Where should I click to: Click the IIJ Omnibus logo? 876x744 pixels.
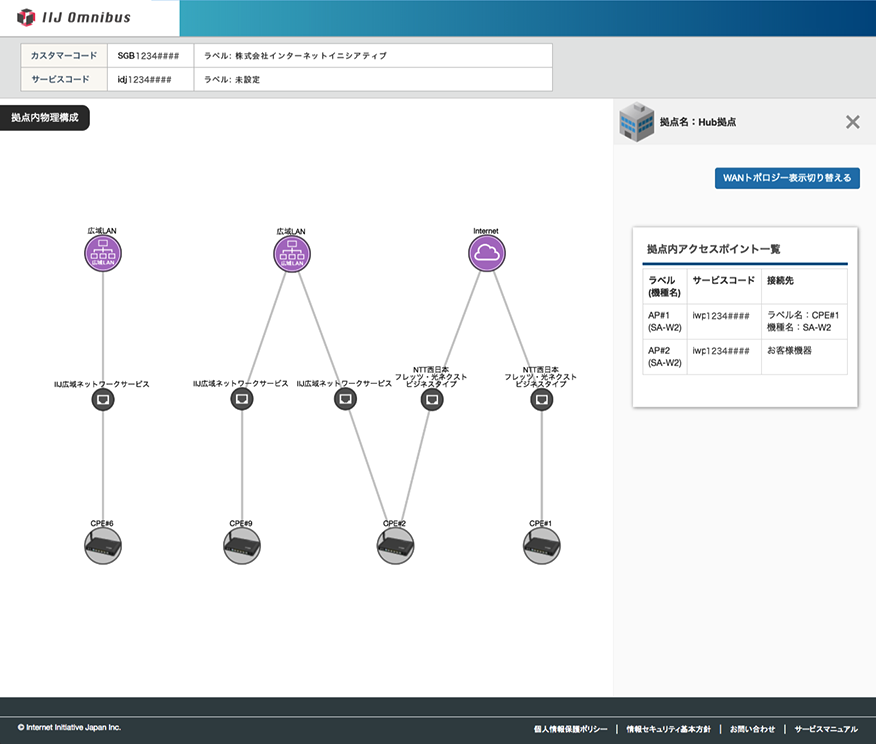(x=75, y=17)
